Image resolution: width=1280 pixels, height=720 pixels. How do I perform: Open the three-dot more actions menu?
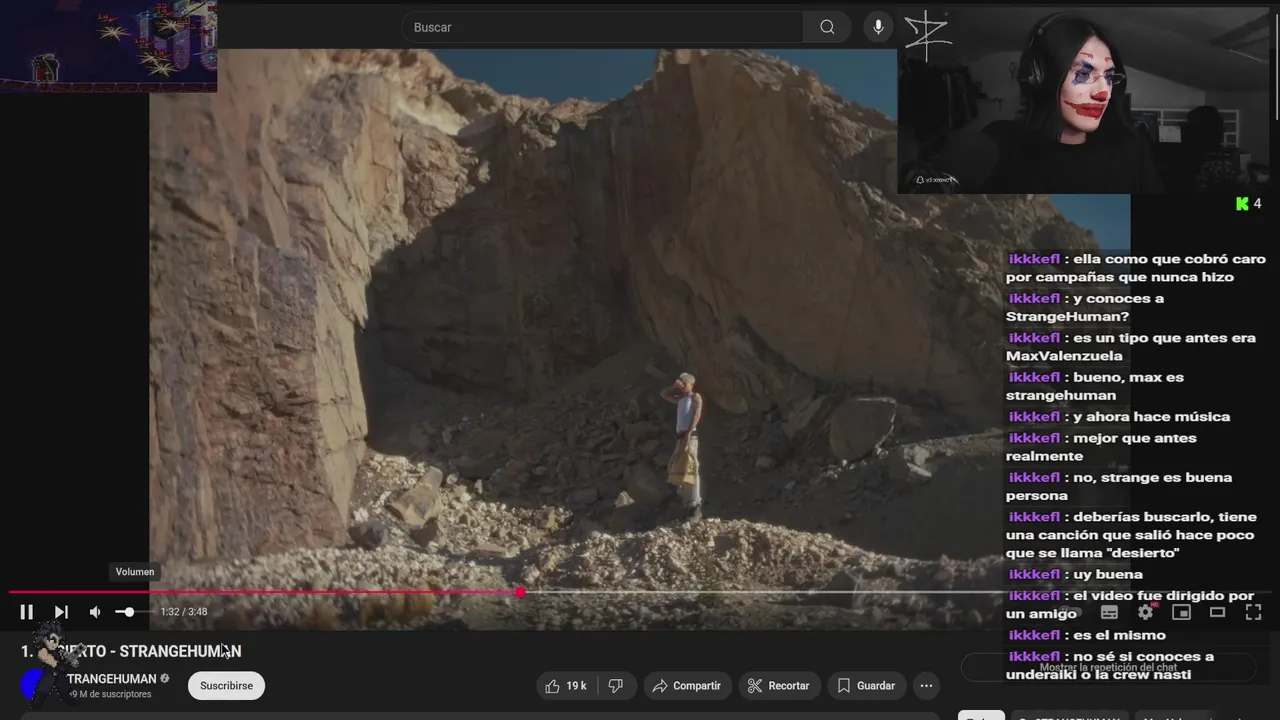click(x=926, y=686)
